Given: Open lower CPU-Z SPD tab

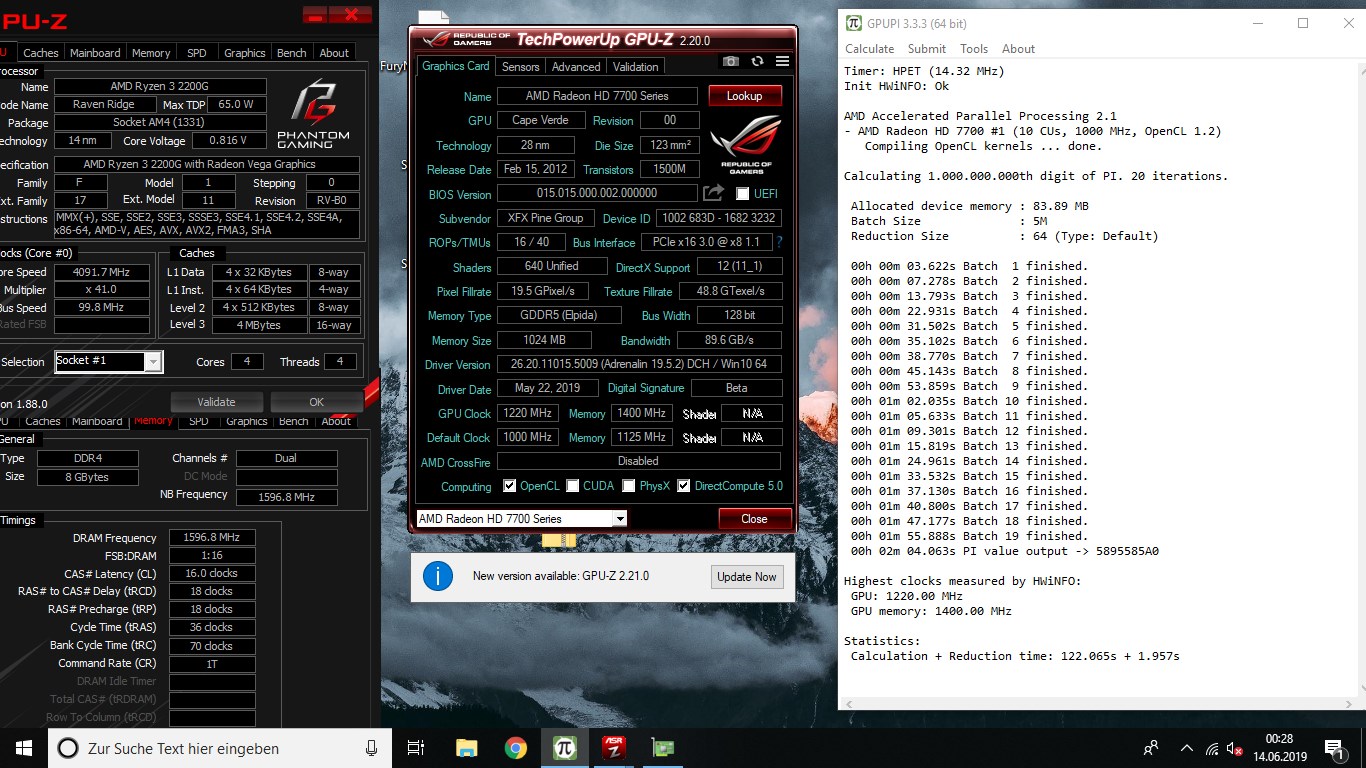Looking at the screenshot, I should coord(199,421).
